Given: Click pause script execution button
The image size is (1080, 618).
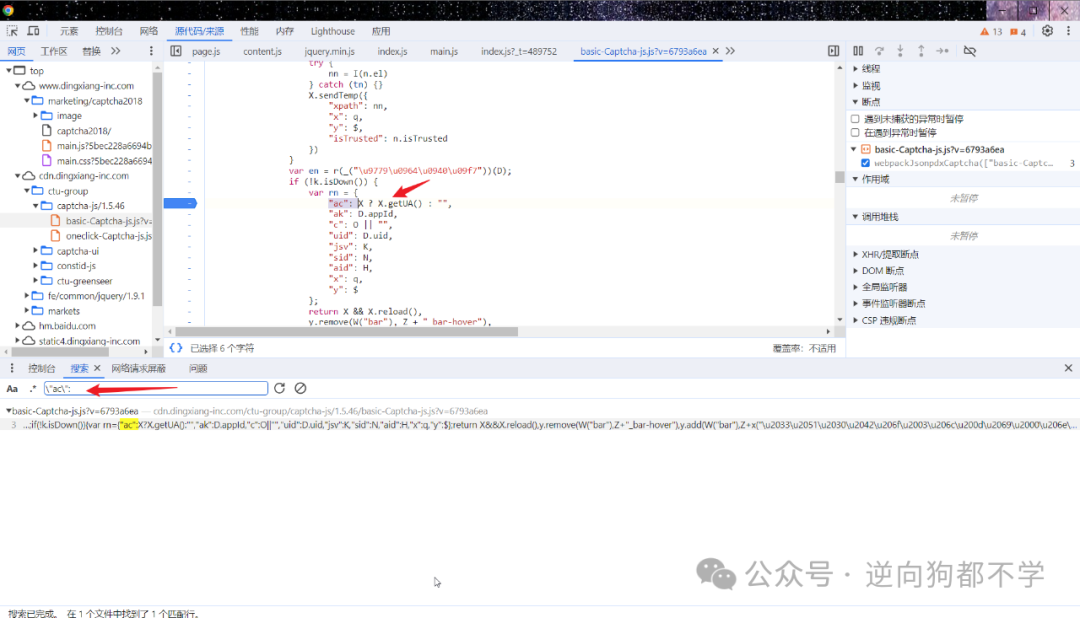Looking at the screenshot, I should [858, 51].
